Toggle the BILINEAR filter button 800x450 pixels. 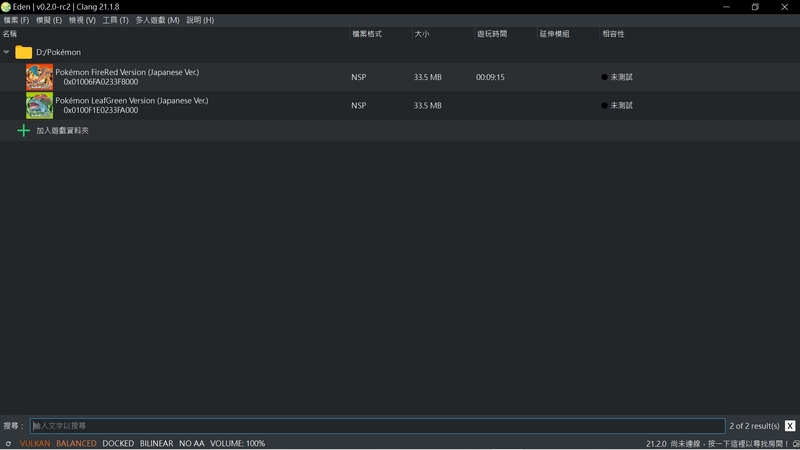156,443
